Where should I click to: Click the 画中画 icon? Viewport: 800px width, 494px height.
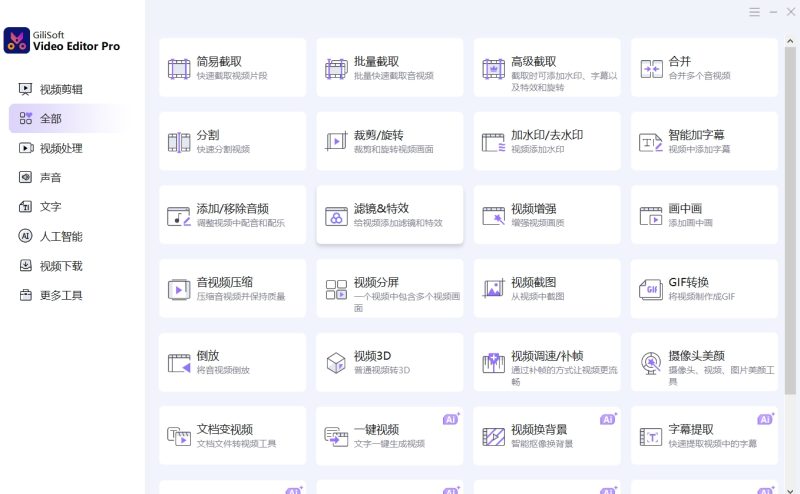(x=651, y=216)
